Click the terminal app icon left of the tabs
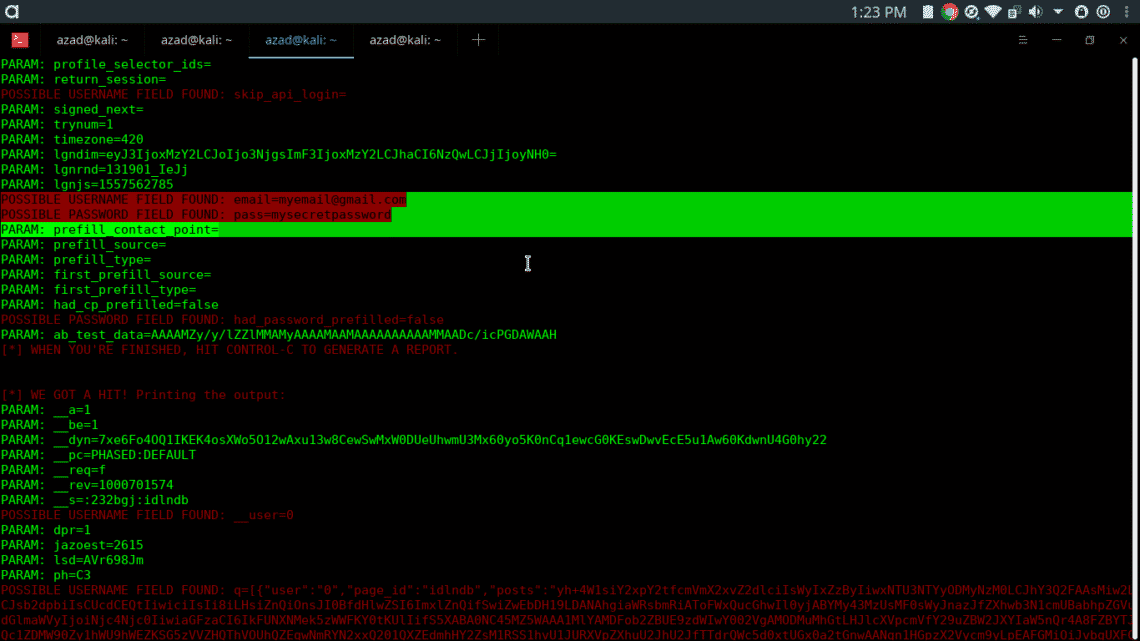The height and width of the screenshot is (641, 1140). click(x=20, y=40)
